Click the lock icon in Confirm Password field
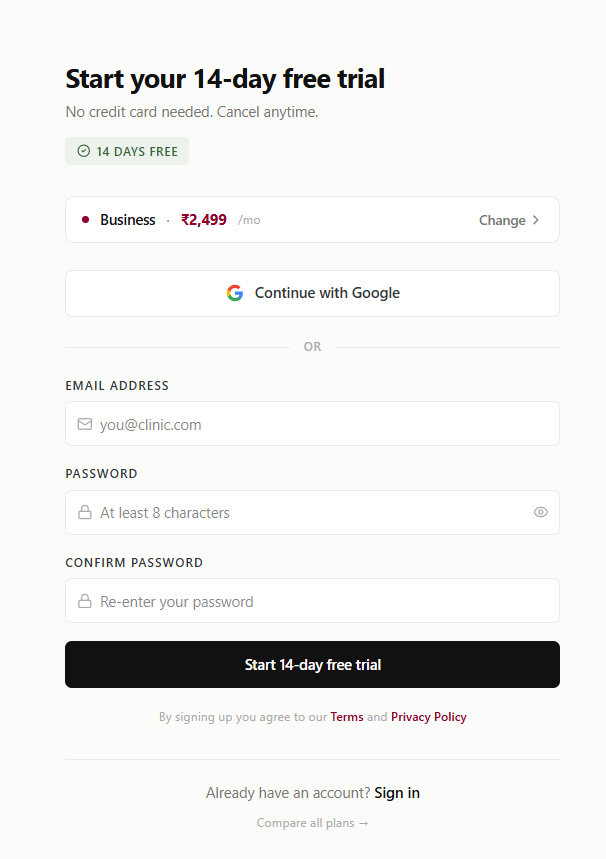 [85, 602]
